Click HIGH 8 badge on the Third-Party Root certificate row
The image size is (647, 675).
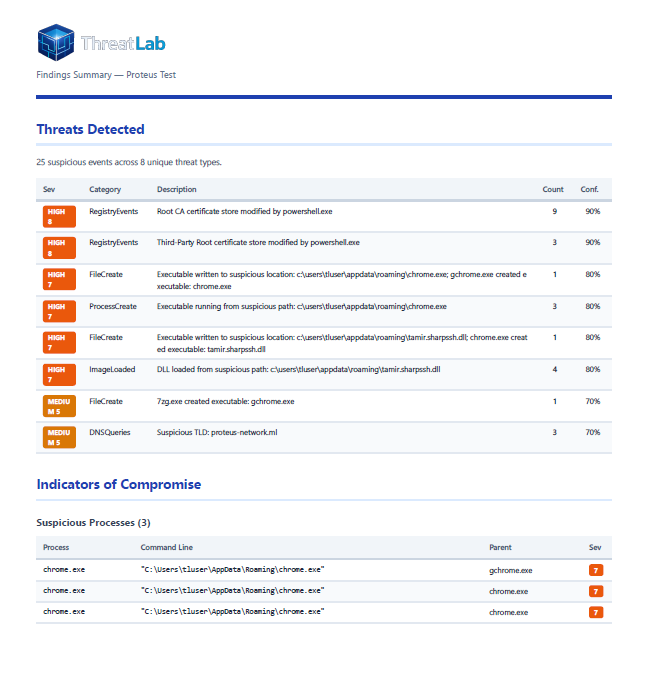point(59,248)
